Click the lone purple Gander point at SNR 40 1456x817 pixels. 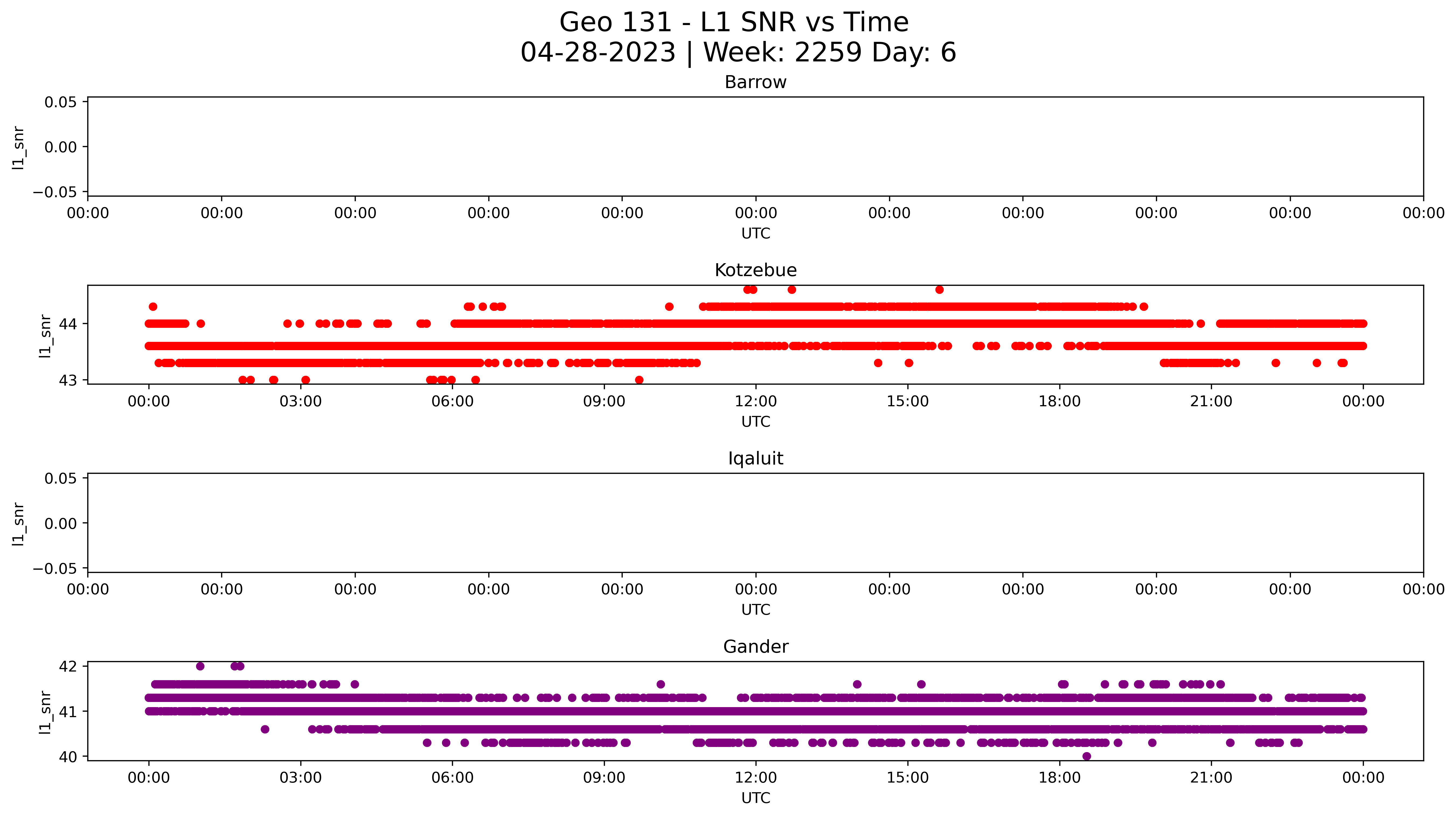click(x=1086, y=756)
